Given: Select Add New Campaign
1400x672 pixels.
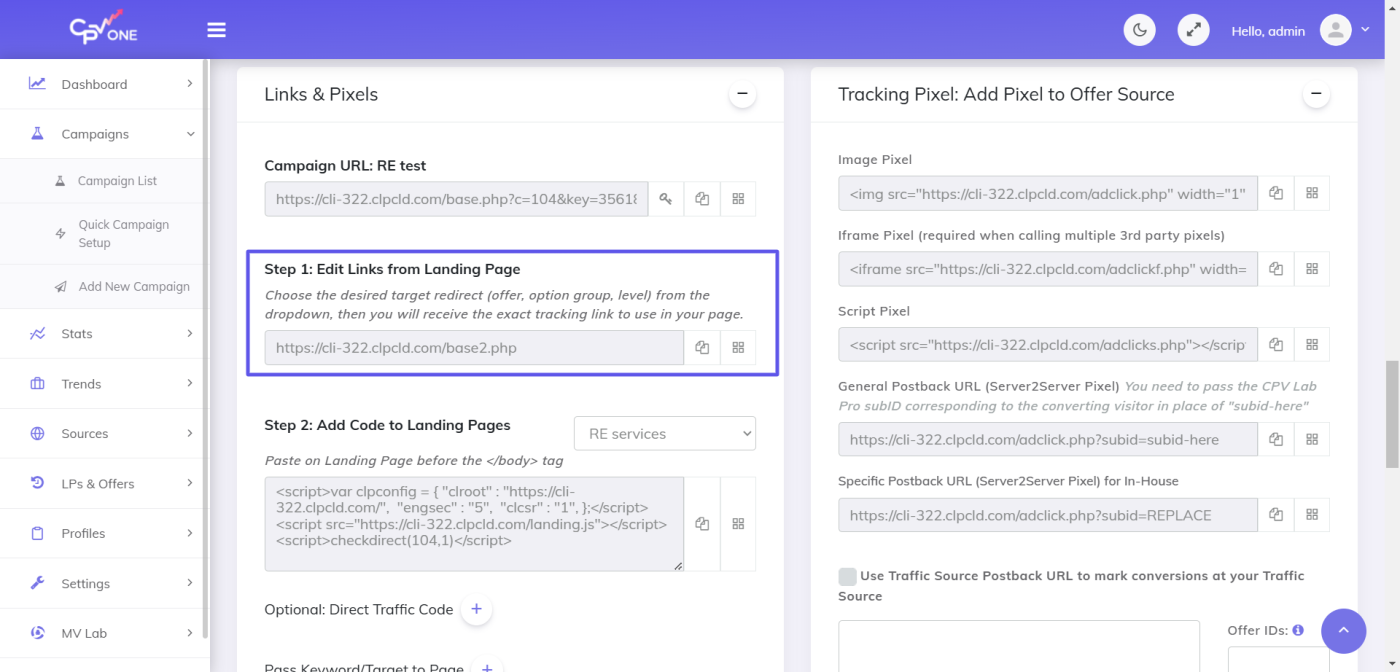Looking at the screenshot, I should click(134, 287).
